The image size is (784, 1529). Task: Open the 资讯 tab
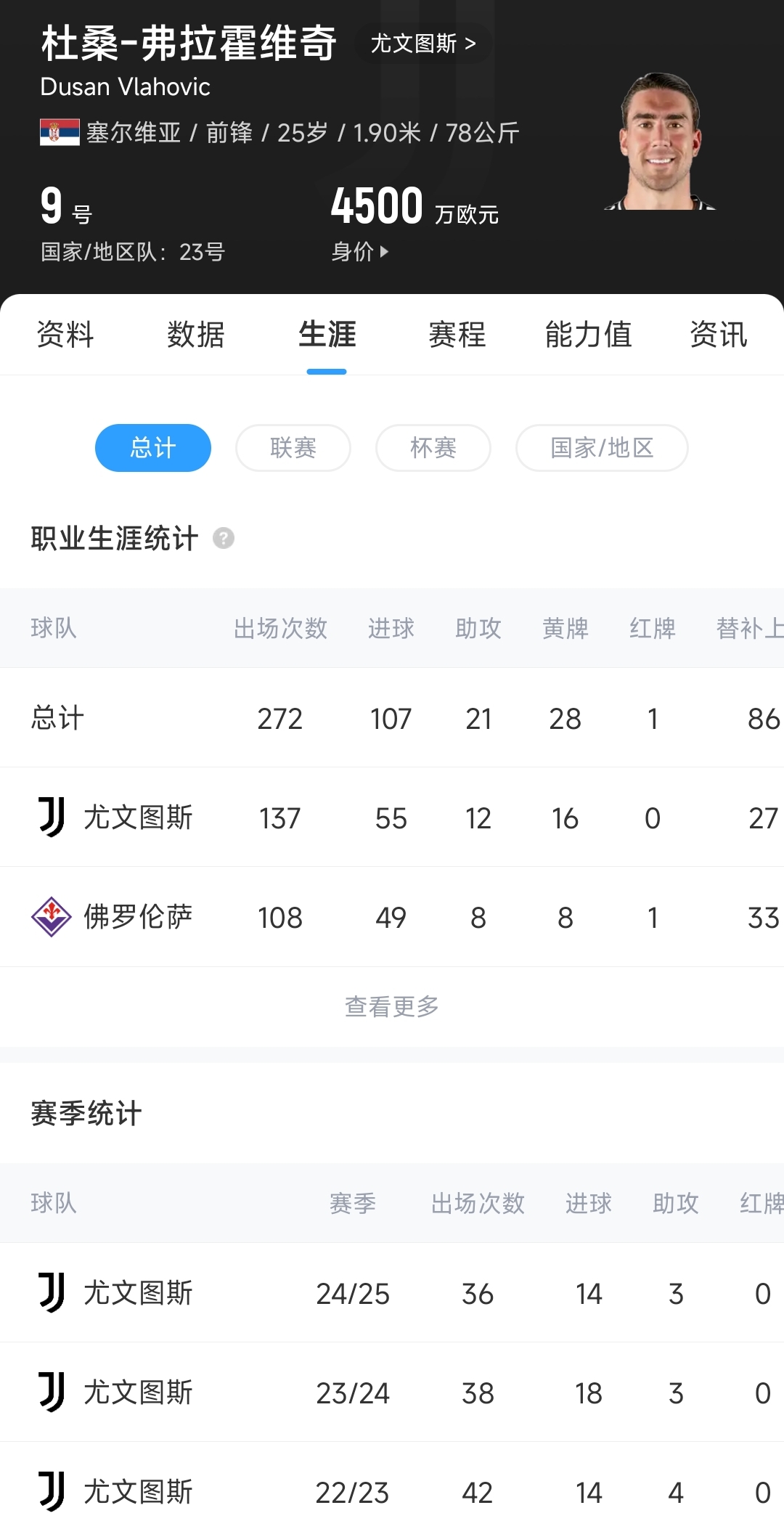coord(718,335)
